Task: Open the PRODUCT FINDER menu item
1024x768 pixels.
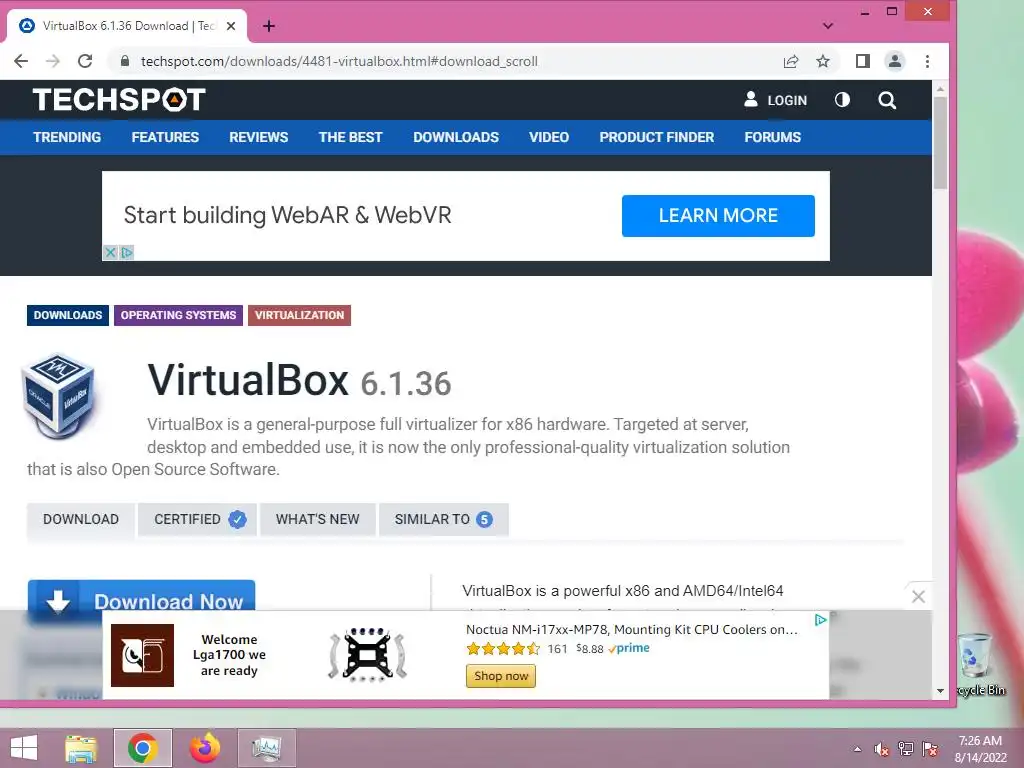Action: click(657, 137)
